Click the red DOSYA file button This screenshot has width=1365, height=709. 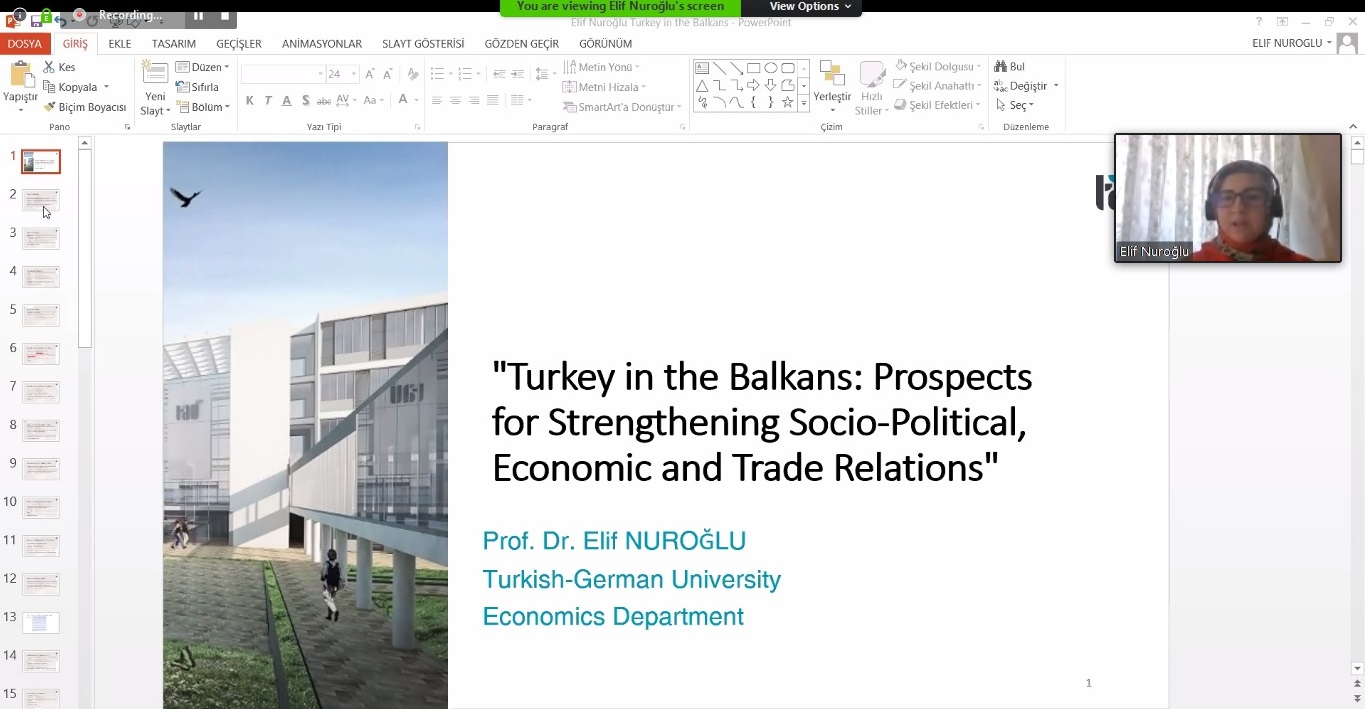pos(24,44)
